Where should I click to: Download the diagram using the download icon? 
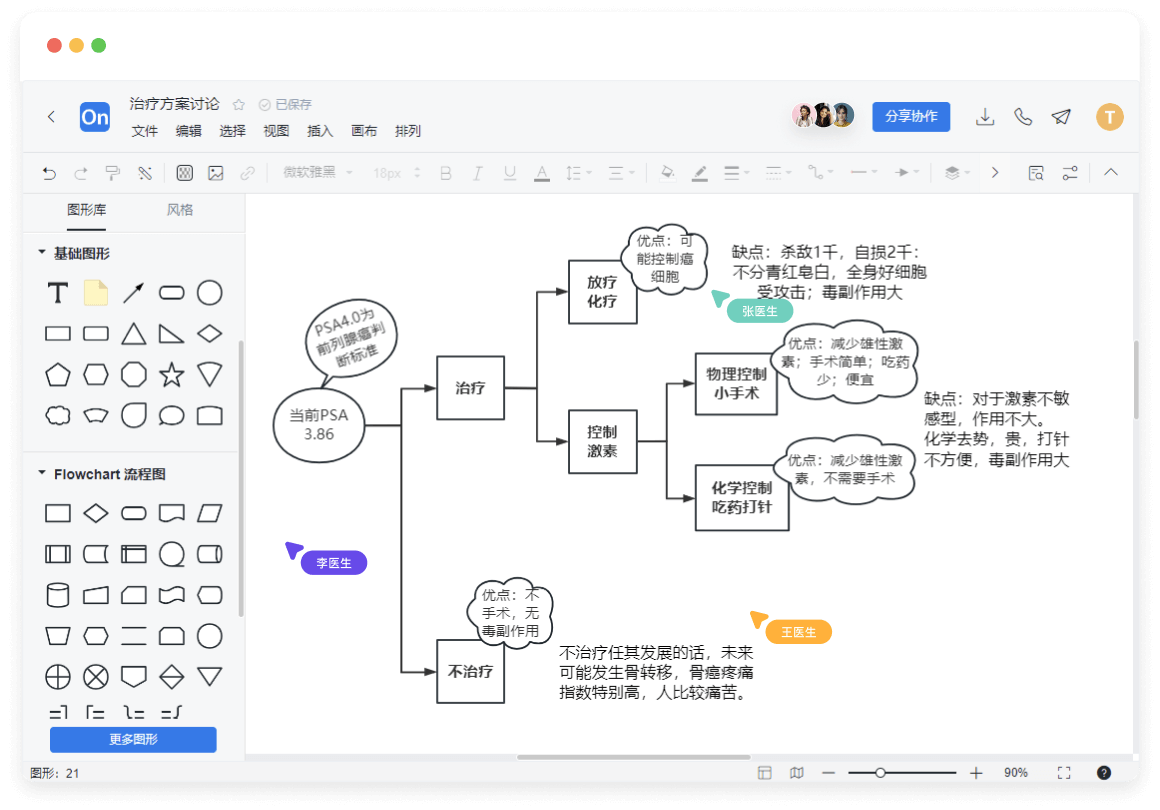(x=985, y=117)
